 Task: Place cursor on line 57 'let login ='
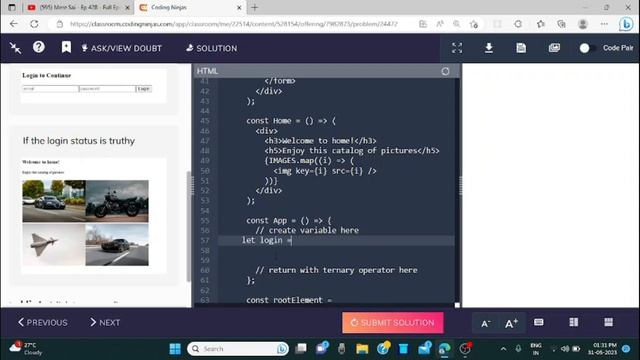(267, 240)
